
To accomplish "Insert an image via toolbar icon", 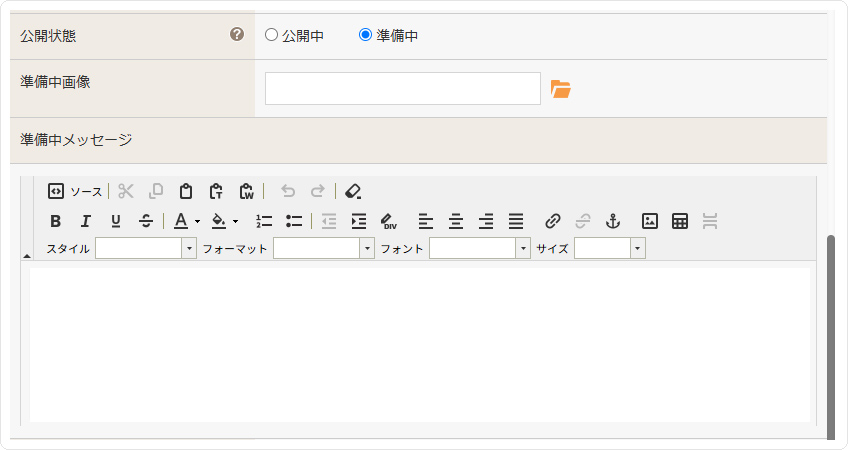I will [x=650, y=221].
